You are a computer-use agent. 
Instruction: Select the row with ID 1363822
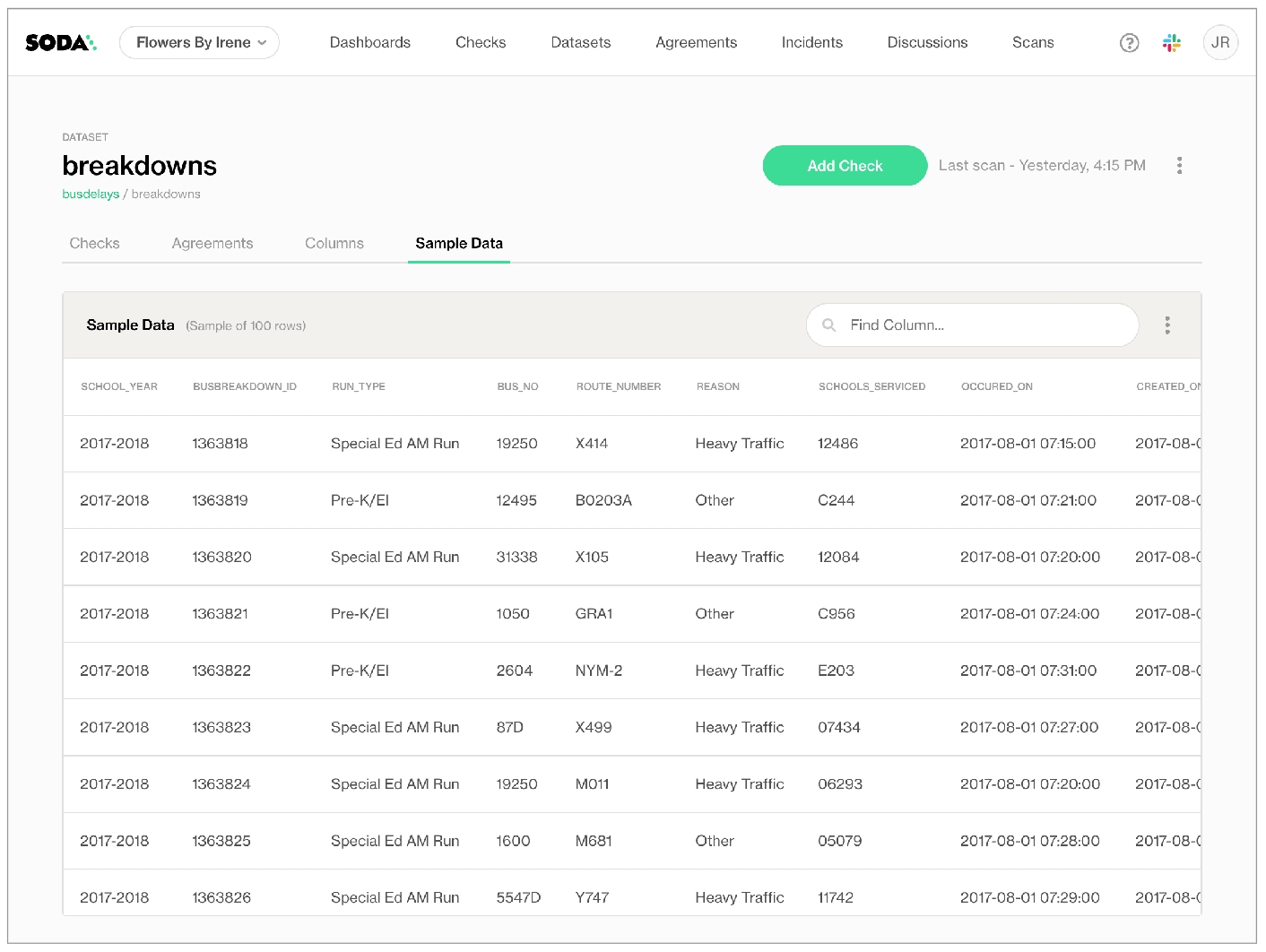[221, 671]
